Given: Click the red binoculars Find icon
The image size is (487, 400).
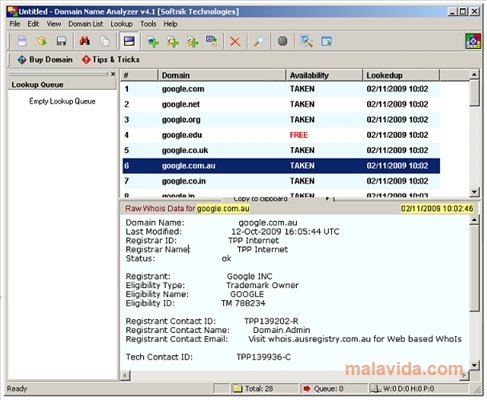Looking at the screenshot, I should 85,41.
